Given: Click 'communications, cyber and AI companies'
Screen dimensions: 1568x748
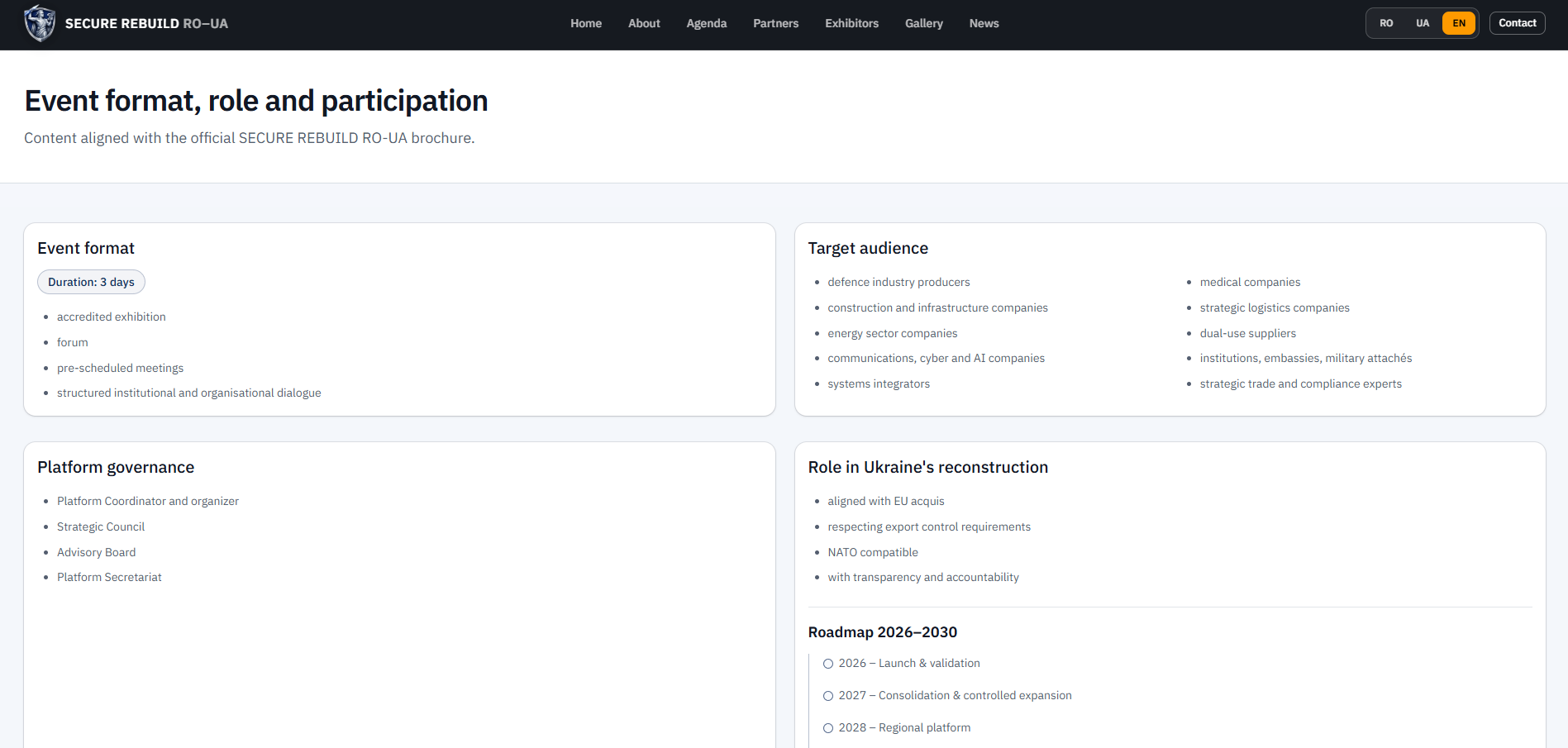Looking at the screenshot, I should (x=937, y=358).
